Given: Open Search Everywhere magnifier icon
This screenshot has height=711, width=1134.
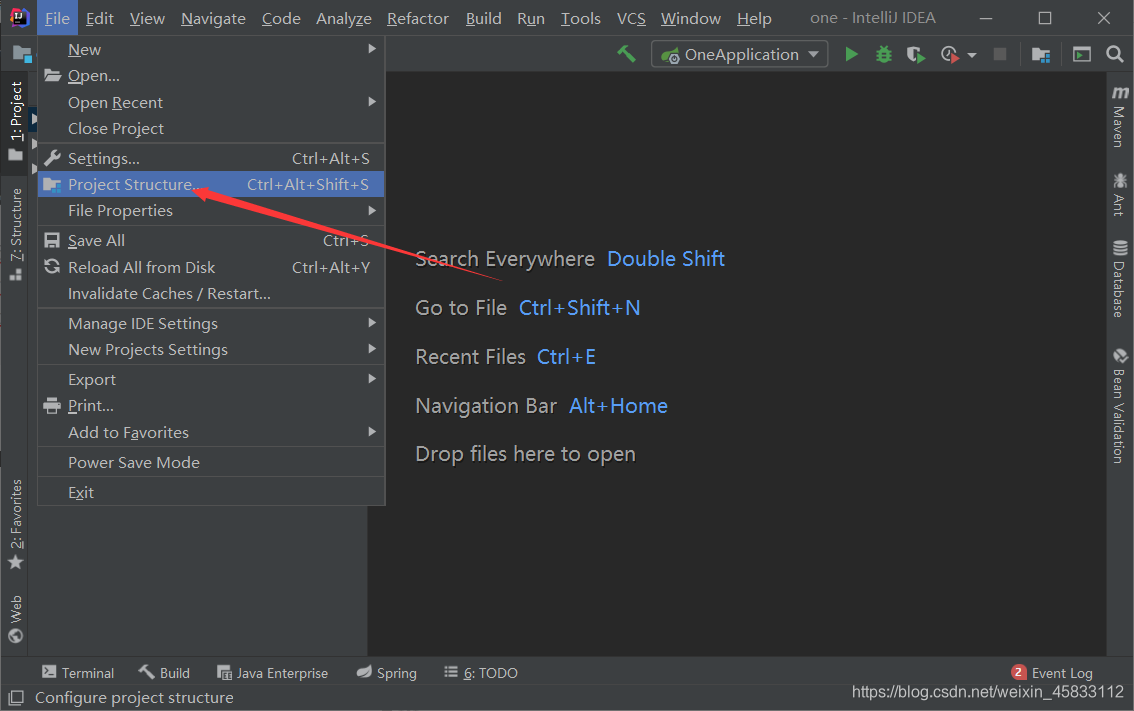Looking at the screenshot, I should 1114,54.
